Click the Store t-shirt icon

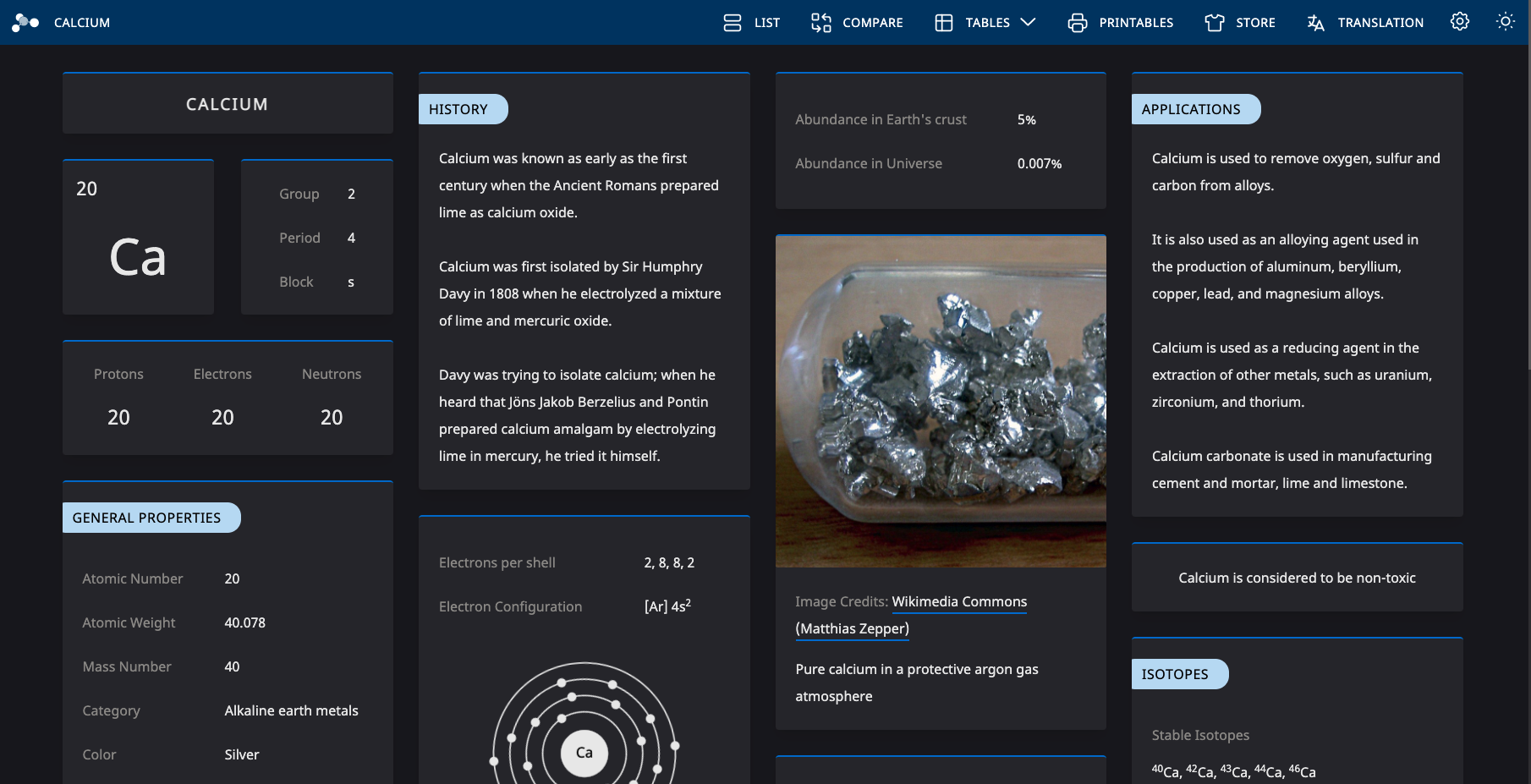[1215, 23]
